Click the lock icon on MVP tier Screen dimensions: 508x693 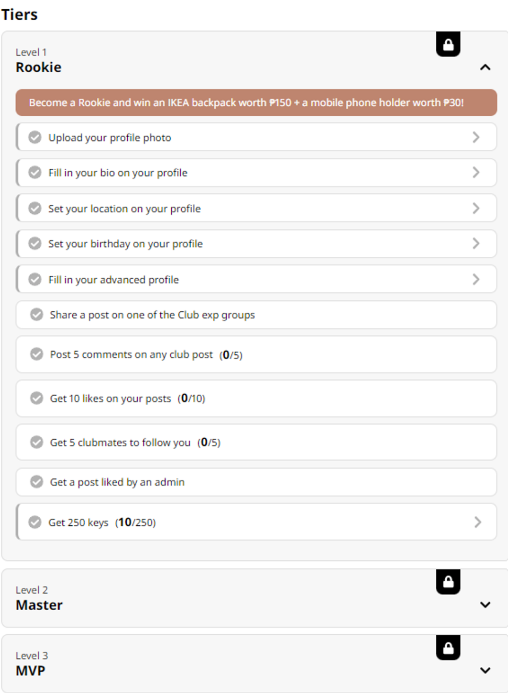point(448,648)
